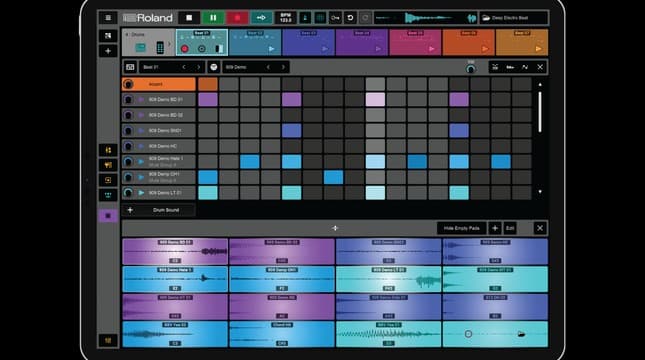Play the indigo third beat clip
645x360 pixels.
(x=325, y=49)
